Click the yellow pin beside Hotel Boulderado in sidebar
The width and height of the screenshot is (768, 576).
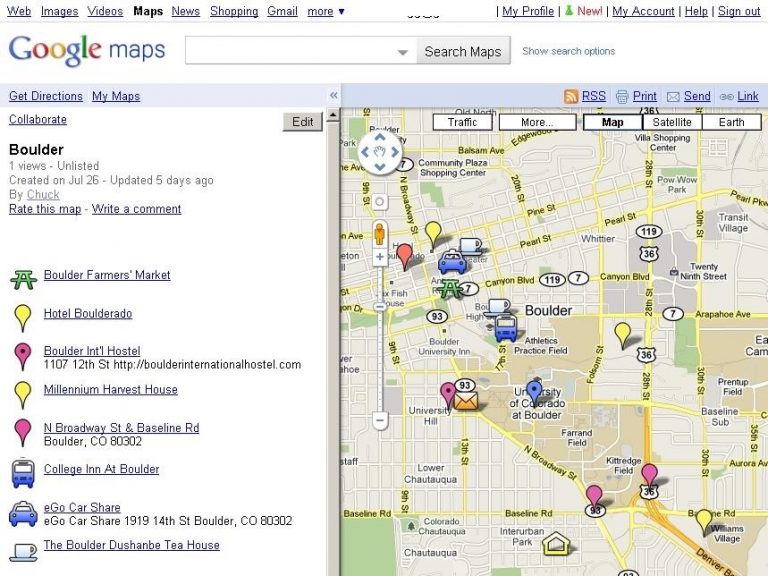[23, 317]
